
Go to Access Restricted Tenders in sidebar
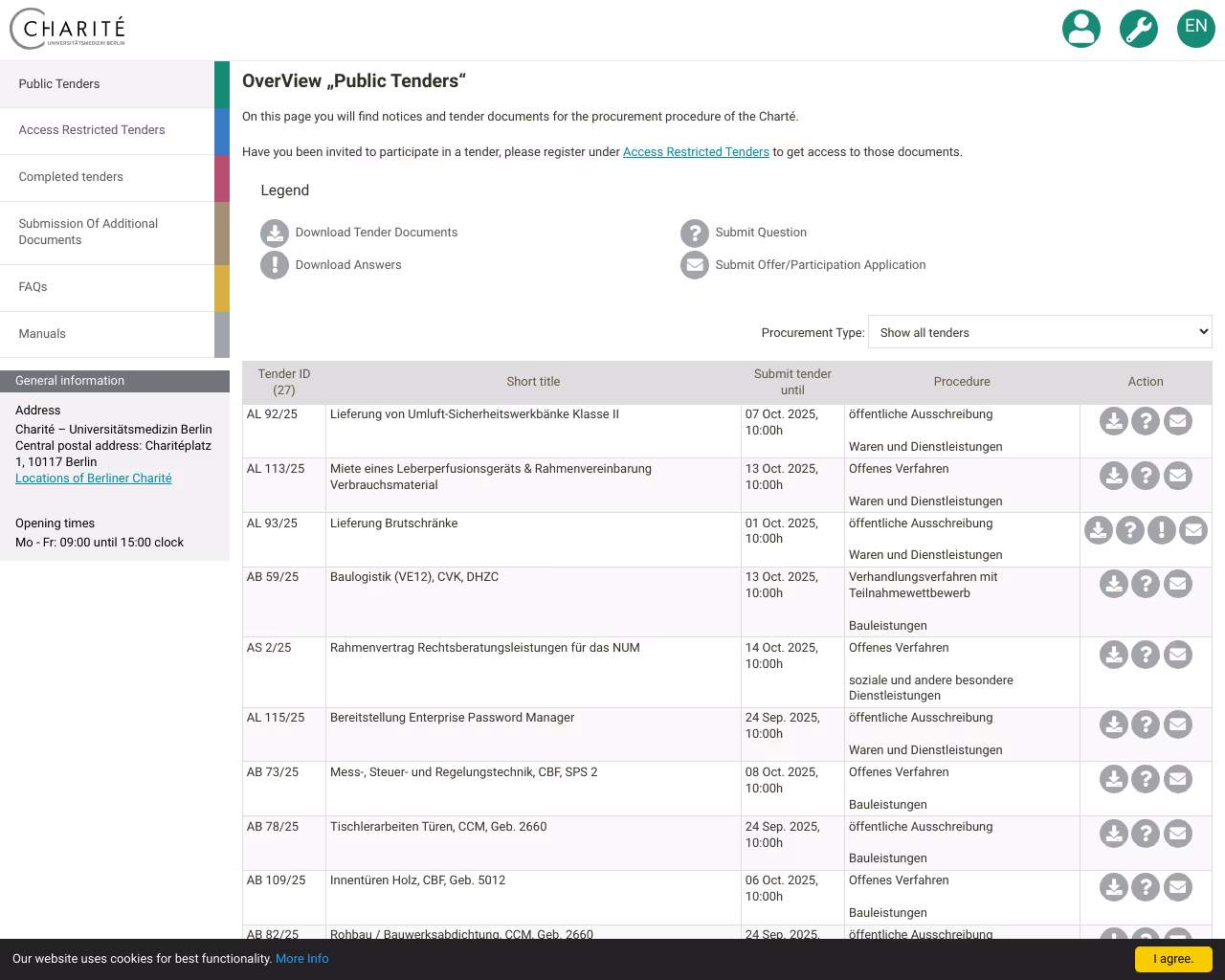click(x=115, y=131)
